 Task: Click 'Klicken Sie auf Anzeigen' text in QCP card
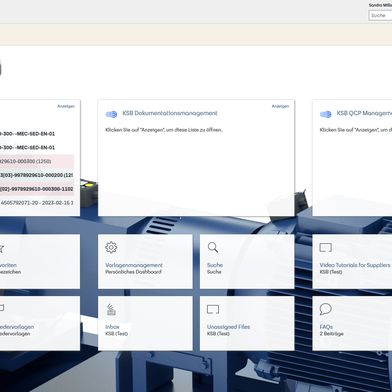[356, 130]
